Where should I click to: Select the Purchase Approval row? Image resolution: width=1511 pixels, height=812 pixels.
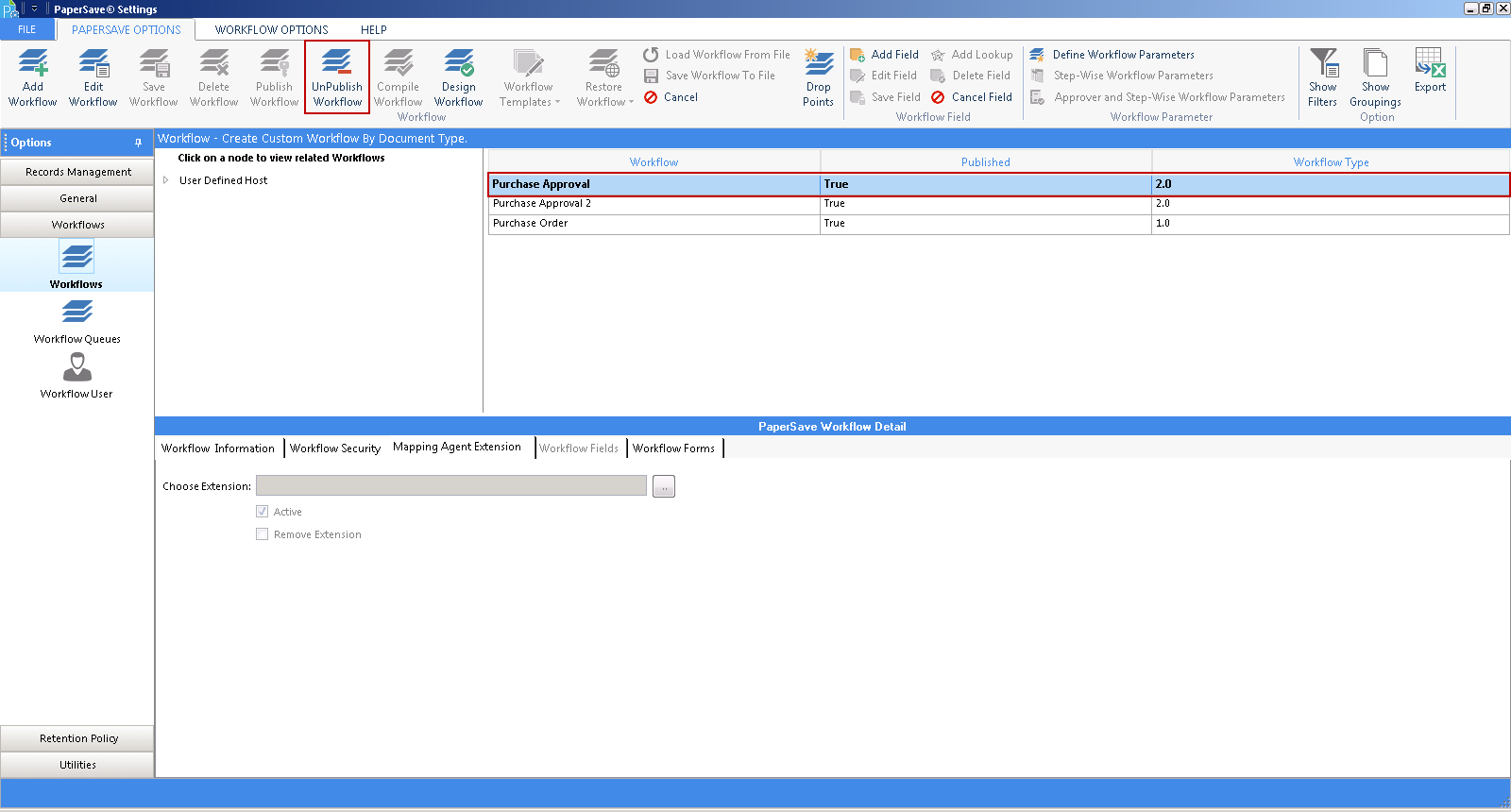998,184
